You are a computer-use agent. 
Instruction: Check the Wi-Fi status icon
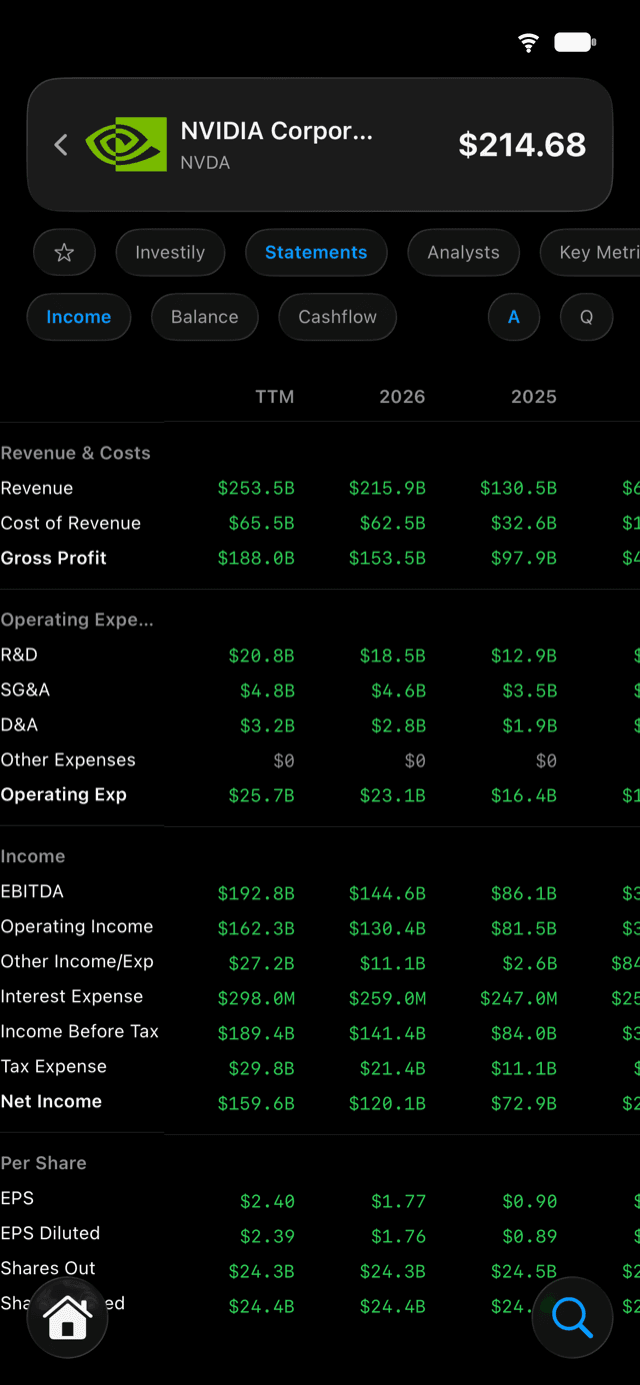[x=528, y=42]
